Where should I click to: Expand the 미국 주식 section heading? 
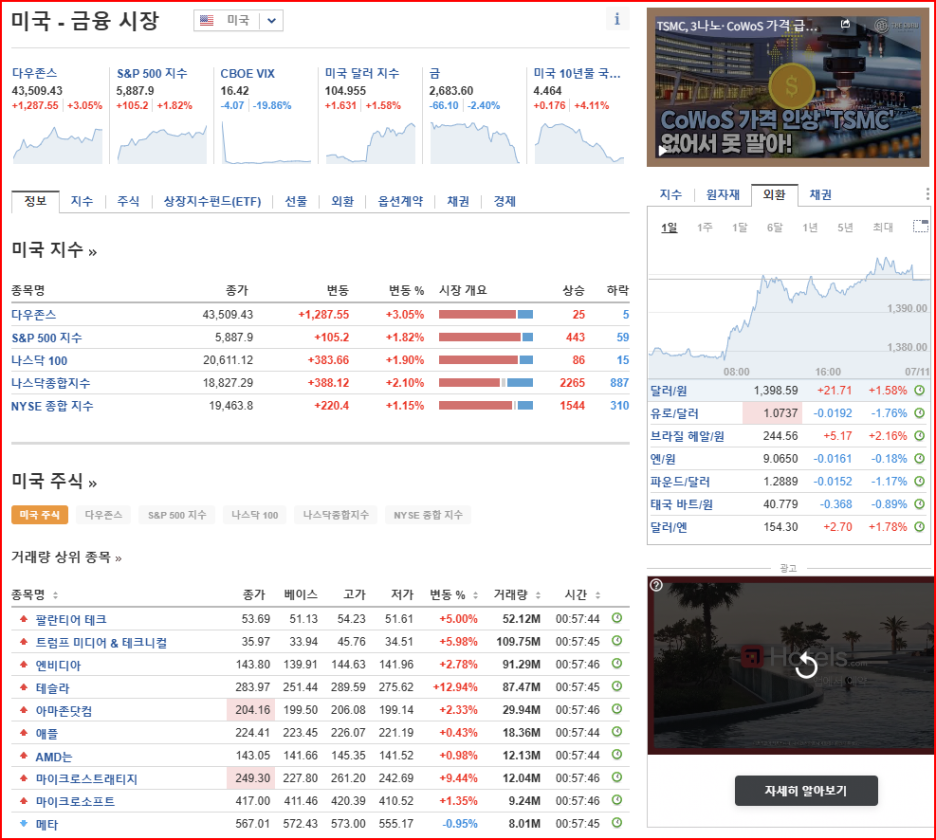tap(54, 481)
